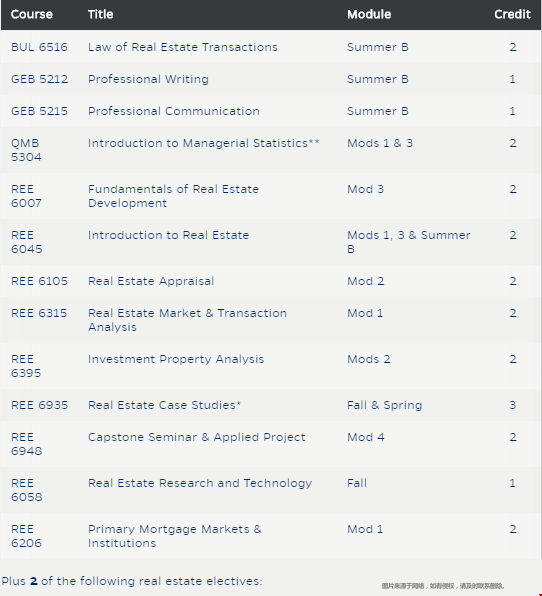The height and width of the screenshot is (596, 542).
Task: Click the Credit column header
Action: 512,14
